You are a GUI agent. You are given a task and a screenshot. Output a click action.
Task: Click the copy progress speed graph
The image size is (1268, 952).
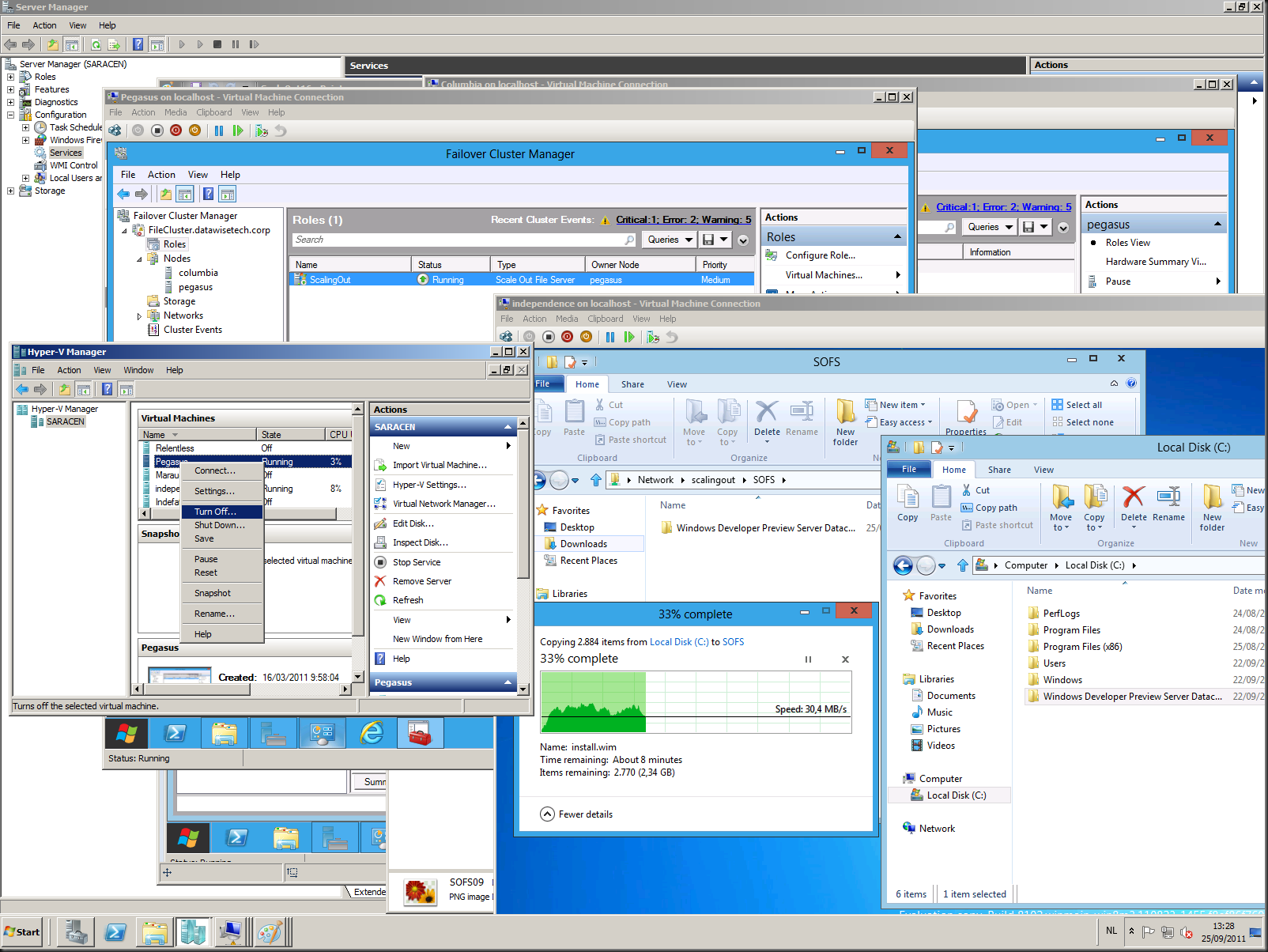696,702
